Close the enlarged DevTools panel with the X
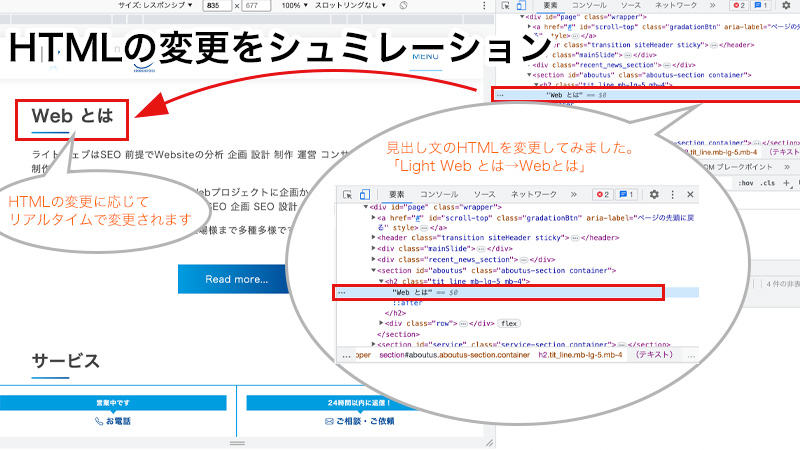 690,194
